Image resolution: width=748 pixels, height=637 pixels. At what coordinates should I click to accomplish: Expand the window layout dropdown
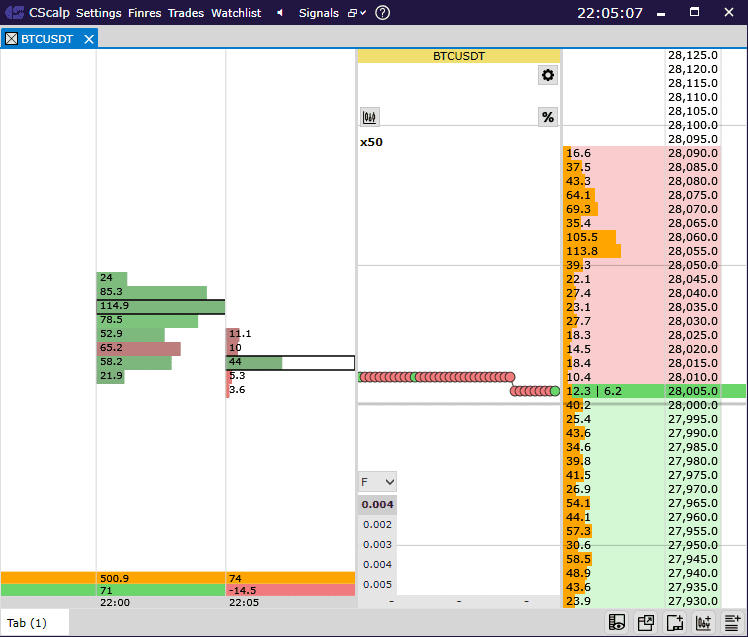coord(357,13)
